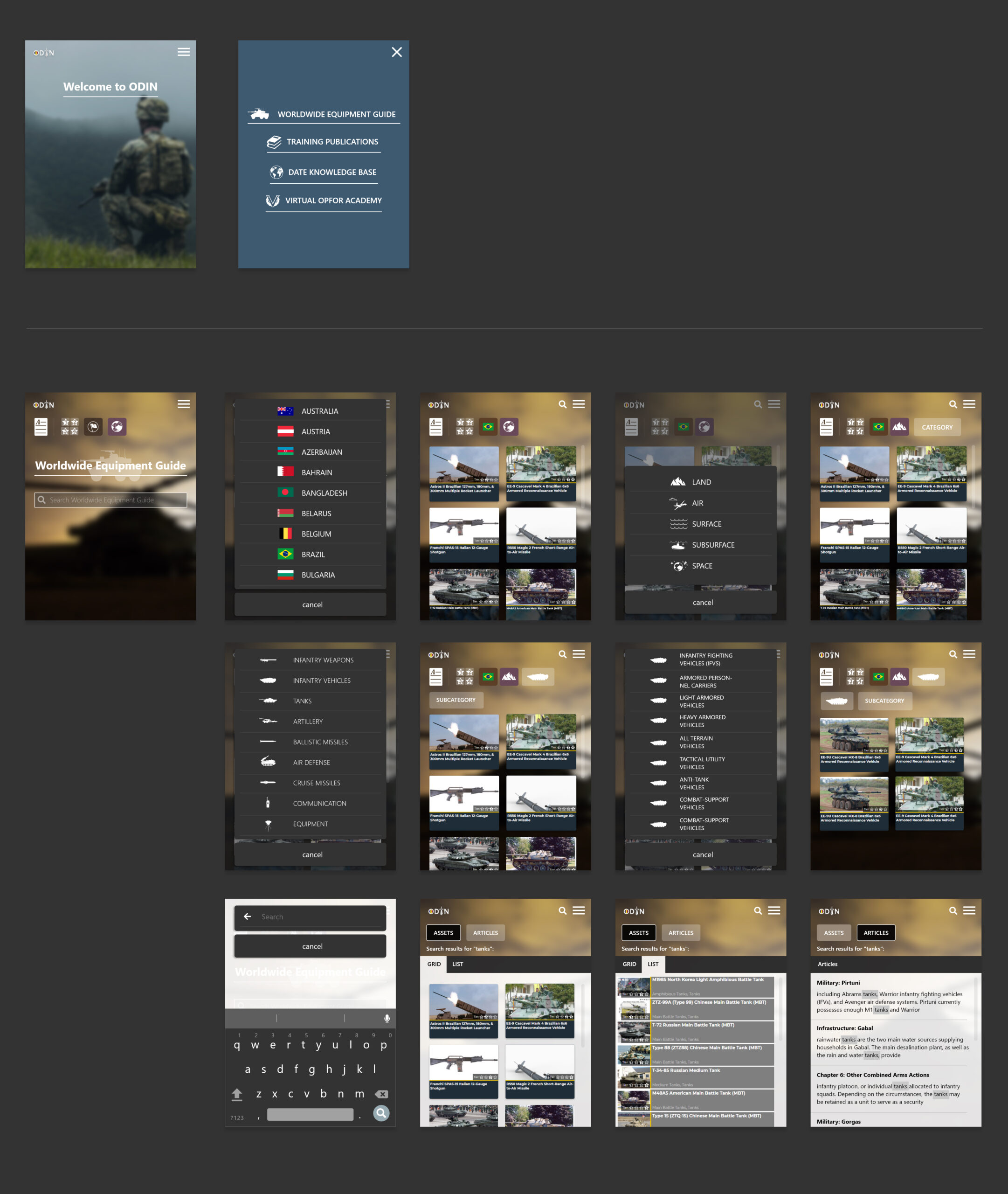Tap the back arrow in Search bar

point(248,916)
